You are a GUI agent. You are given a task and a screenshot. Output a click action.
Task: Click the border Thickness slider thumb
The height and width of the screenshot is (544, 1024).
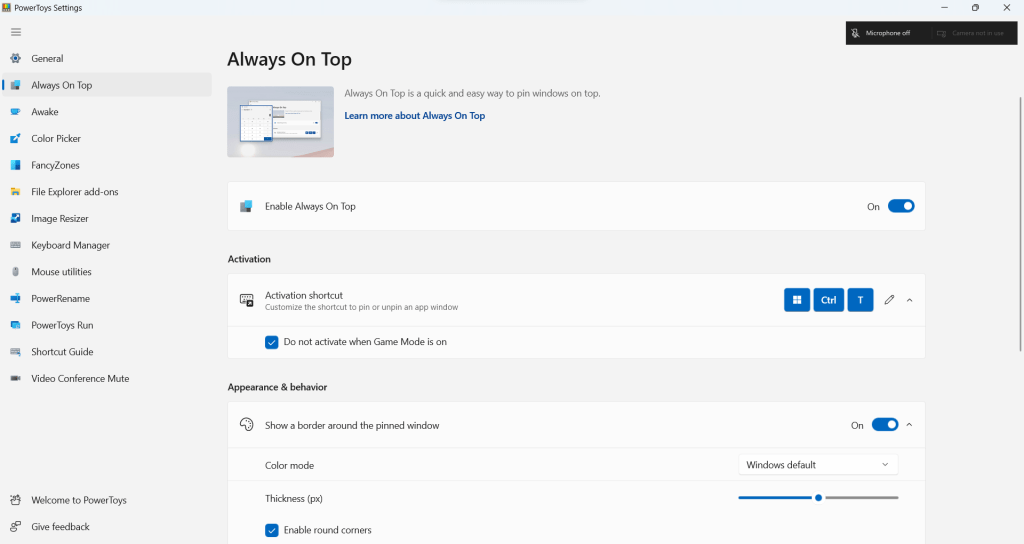tap(818, 498)
